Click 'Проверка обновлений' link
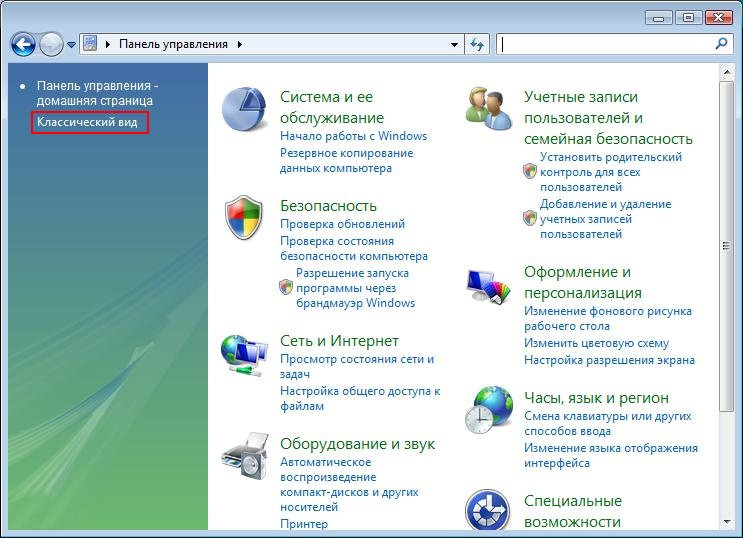Viewport: 743px width, 538px height. [343, 224]
